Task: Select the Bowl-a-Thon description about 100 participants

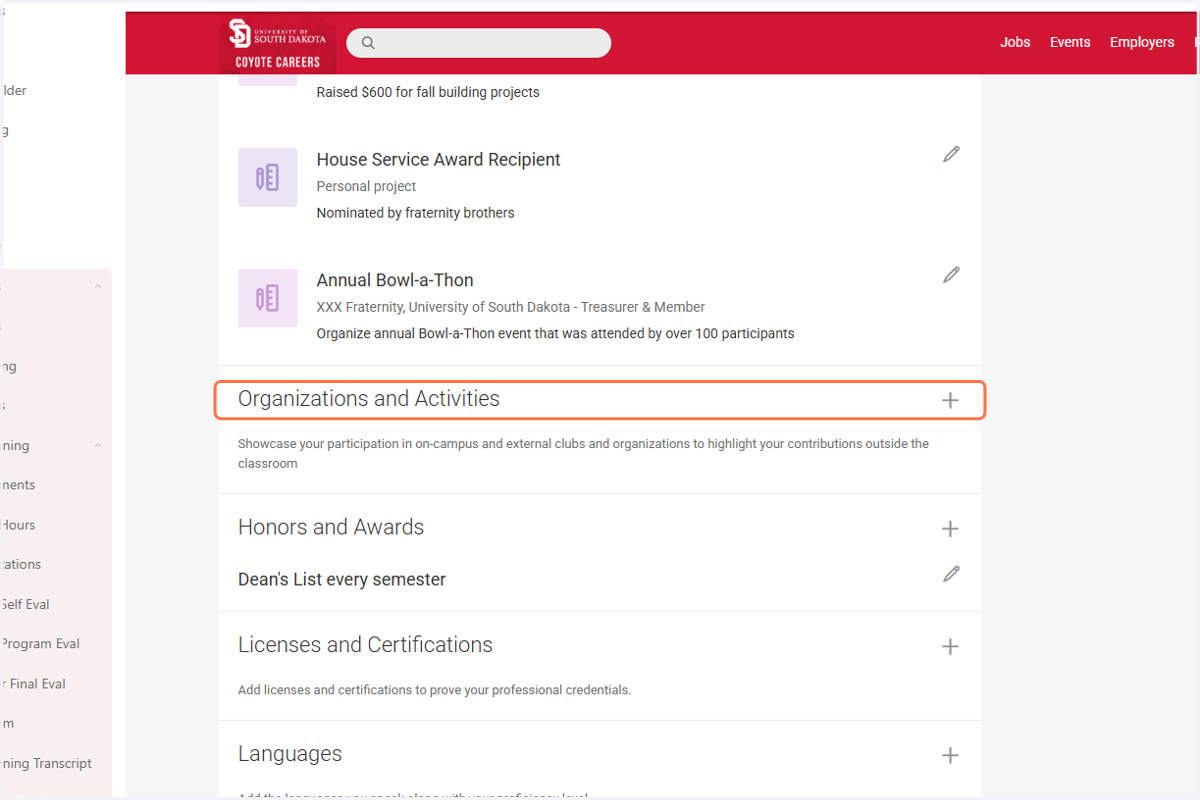Action: pyautogui.click(x=555, y=334)
